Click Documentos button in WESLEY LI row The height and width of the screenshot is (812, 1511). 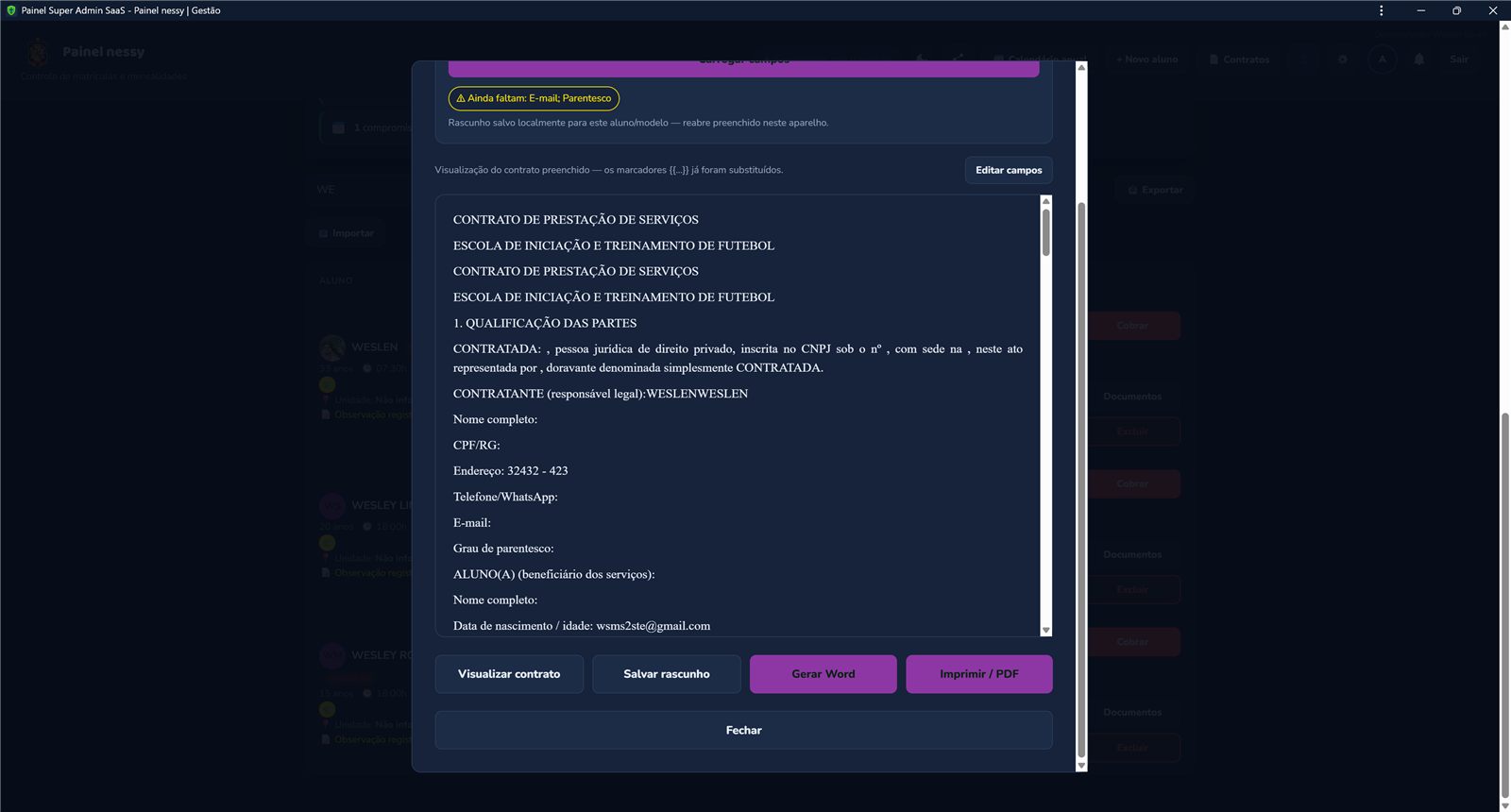[1132, 554]
